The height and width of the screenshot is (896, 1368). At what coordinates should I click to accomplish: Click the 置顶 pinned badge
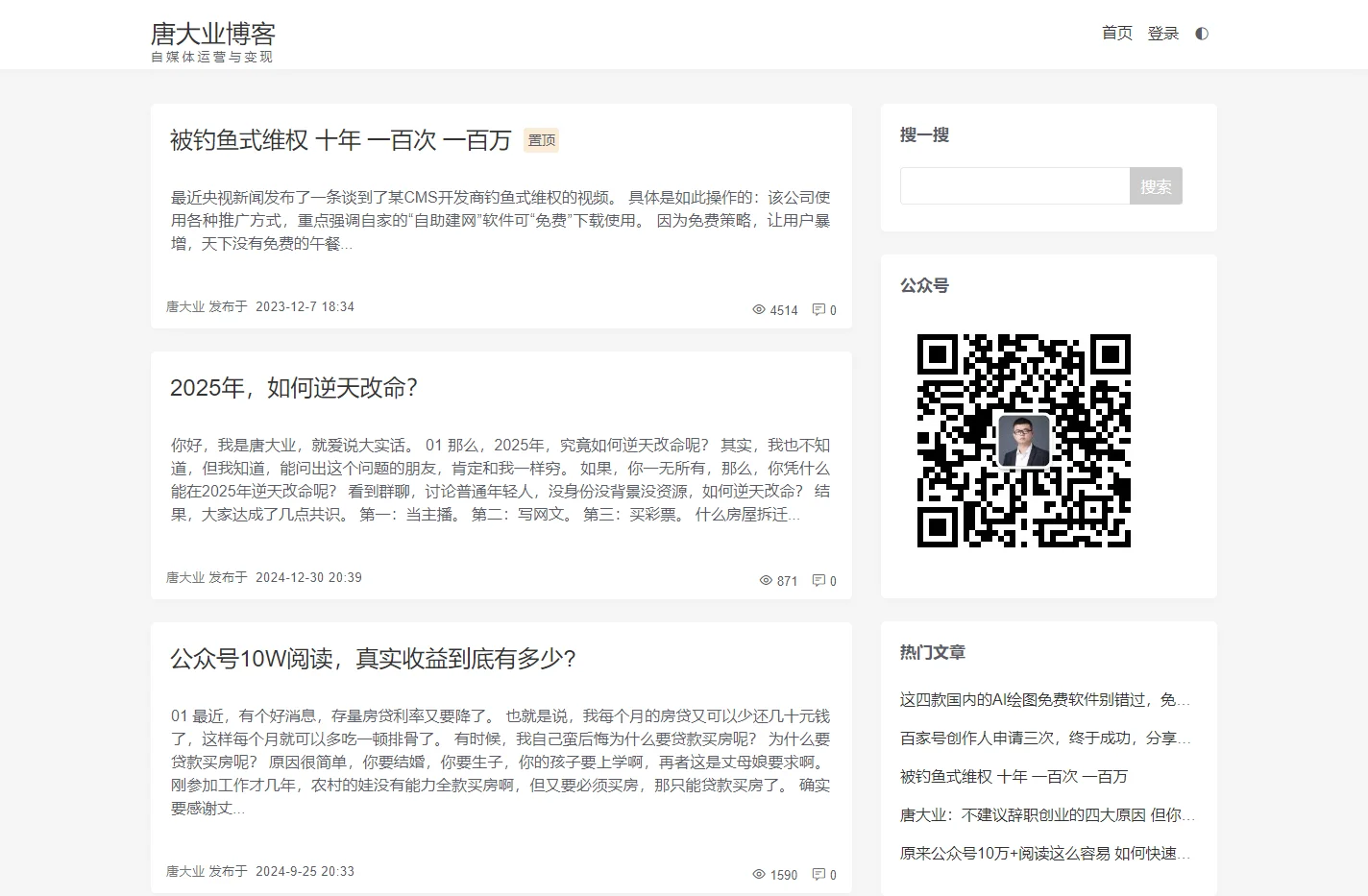(x=542, y=140)
